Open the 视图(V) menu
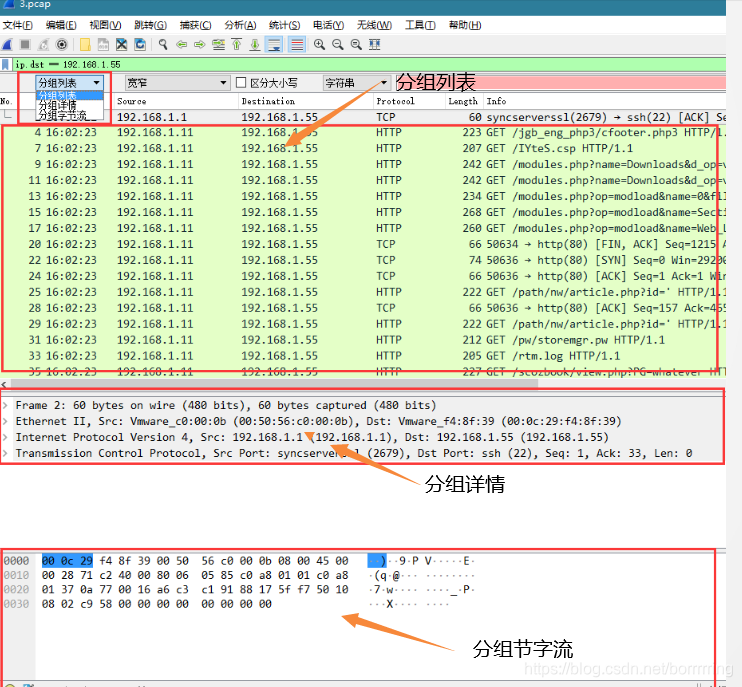Screen dimensions: 742x687 coord(105,25)
